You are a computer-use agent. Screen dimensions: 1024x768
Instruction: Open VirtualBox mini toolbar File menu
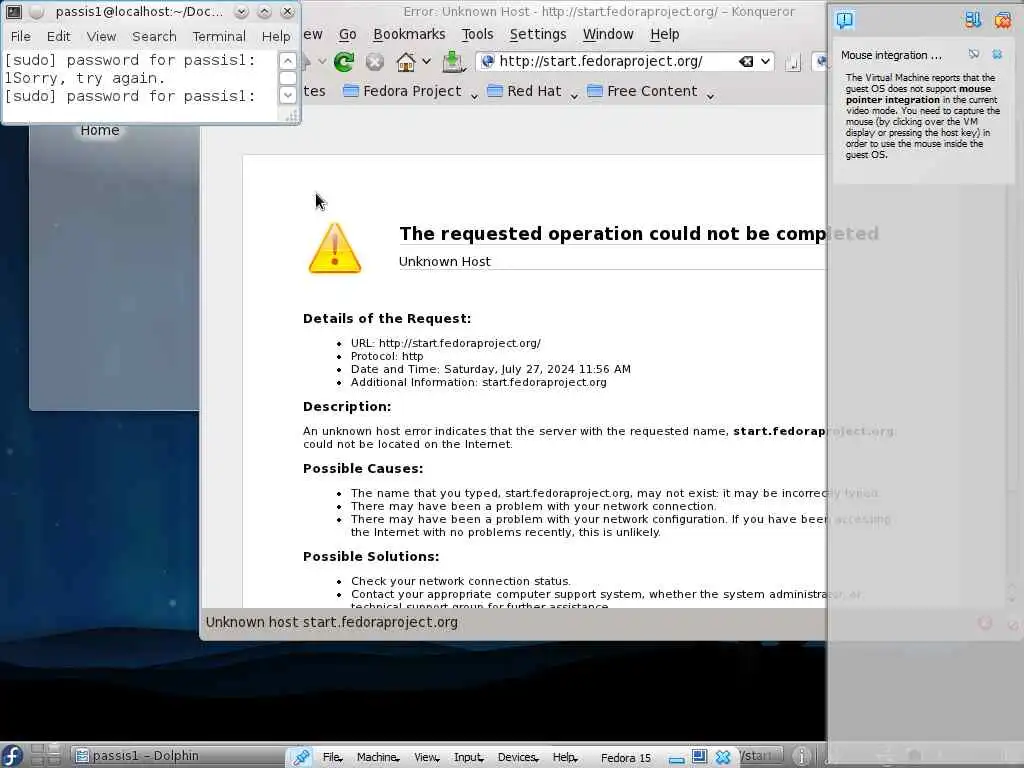[332, 757]
